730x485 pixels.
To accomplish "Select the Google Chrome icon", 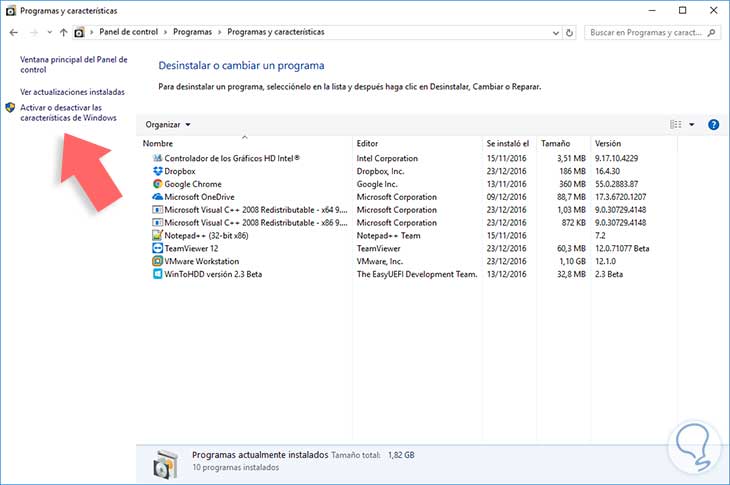I will (x=157, y=184).
